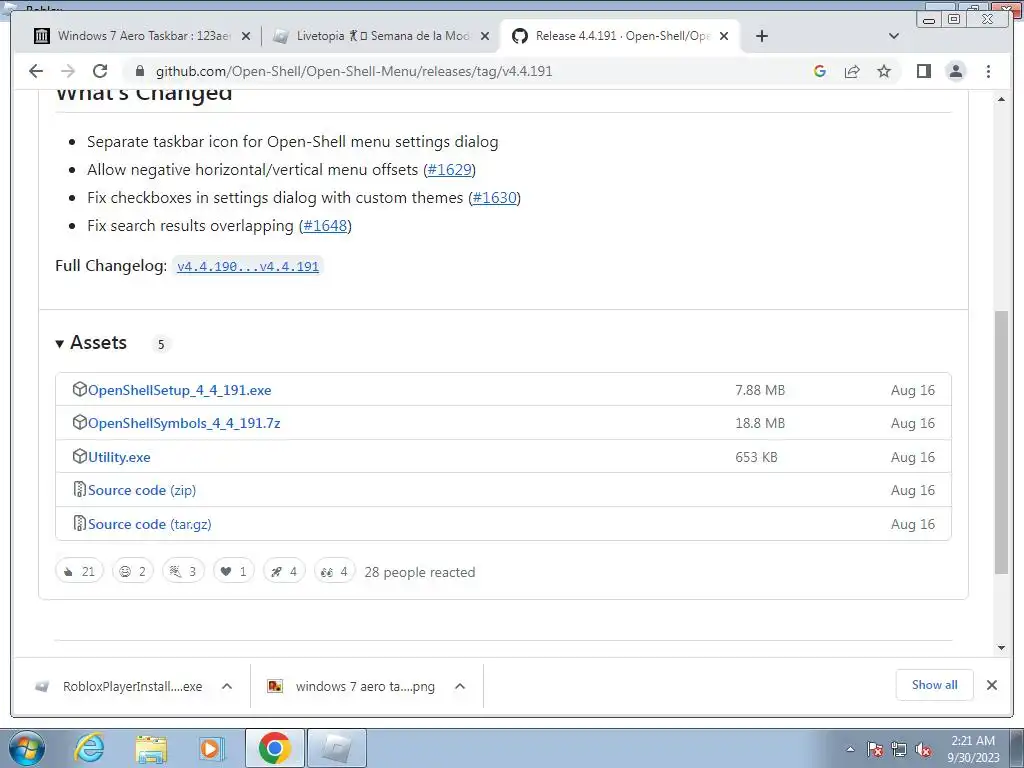Click the Google icon in address bar
Viewport: 1024px width, 768px height.
coord(820,71)
